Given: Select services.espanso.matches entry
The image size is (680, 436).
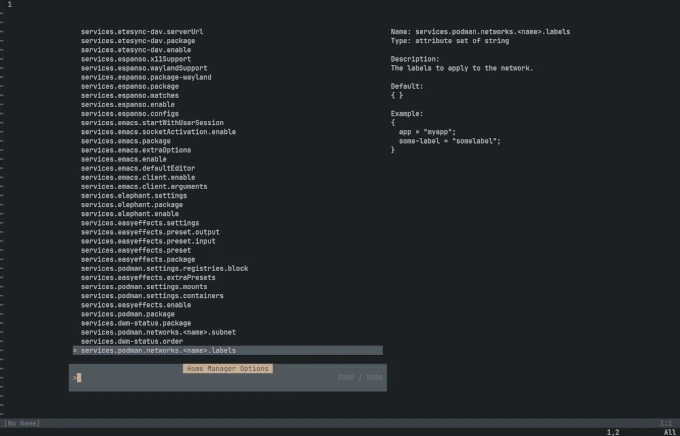Looking at the screenshot, I should pos(130,95).
